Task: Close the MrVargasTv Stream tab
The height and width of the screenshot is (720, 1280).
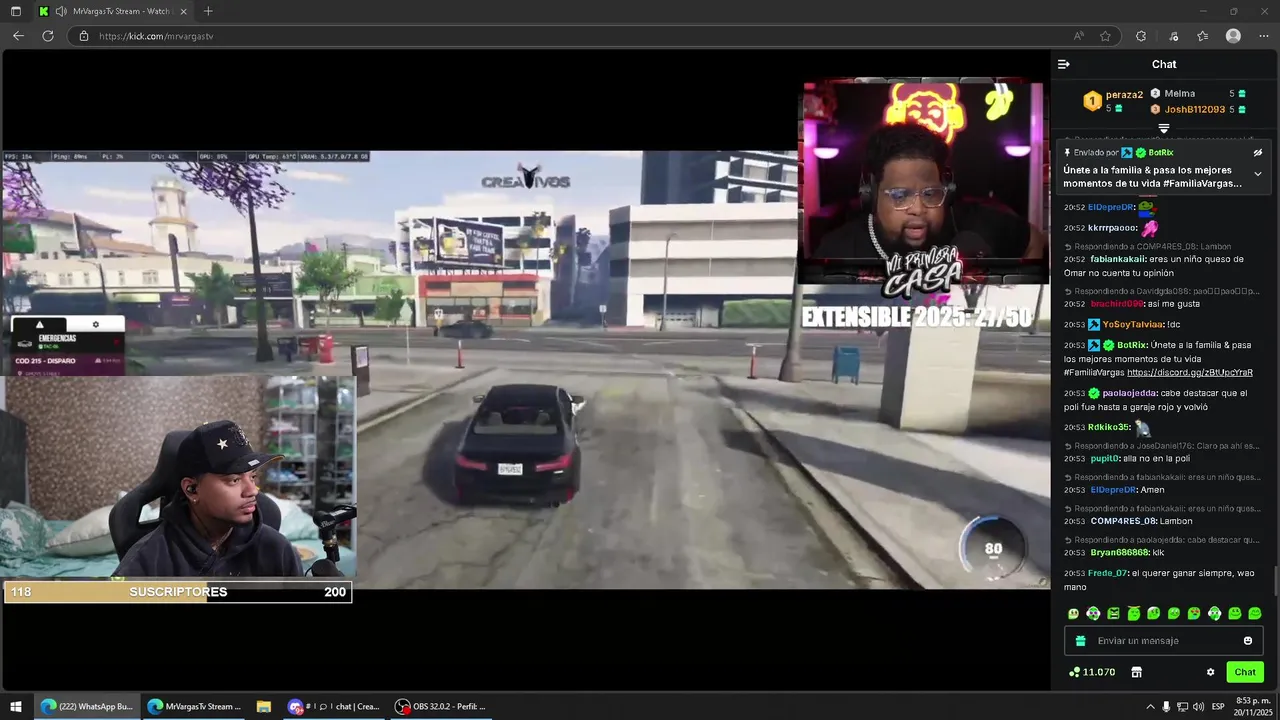Action: click(183, 11)
